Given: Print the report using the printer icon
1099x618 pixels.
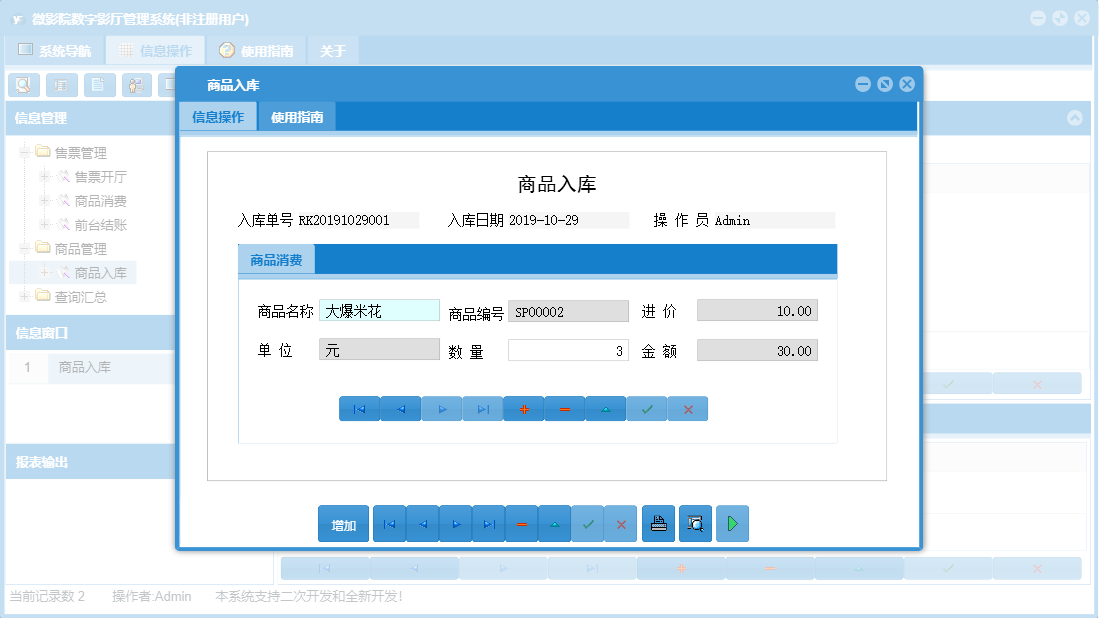Looking at the screenshot, I should coord(658,523).
